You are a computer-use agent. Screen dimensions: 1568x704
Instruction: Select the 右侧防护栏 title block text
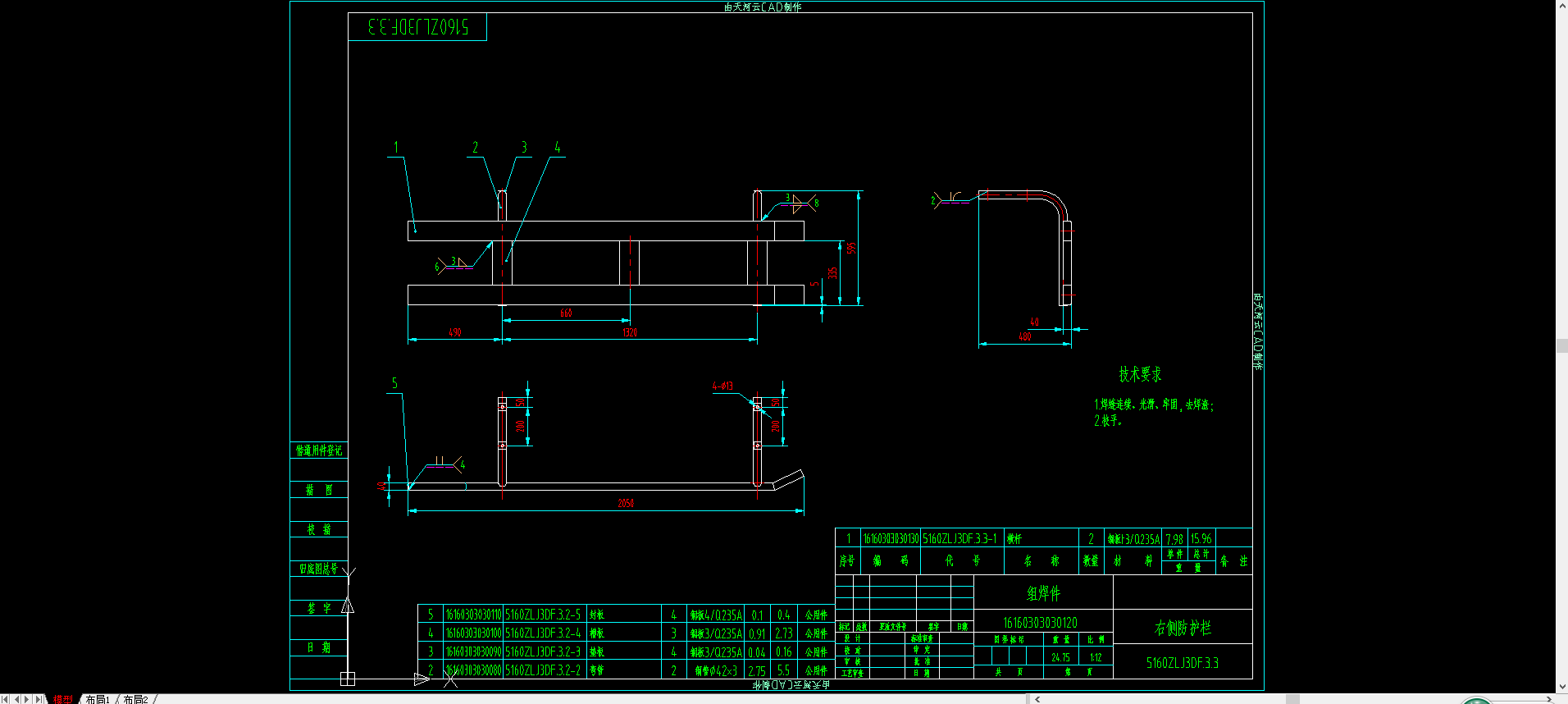1183,628
